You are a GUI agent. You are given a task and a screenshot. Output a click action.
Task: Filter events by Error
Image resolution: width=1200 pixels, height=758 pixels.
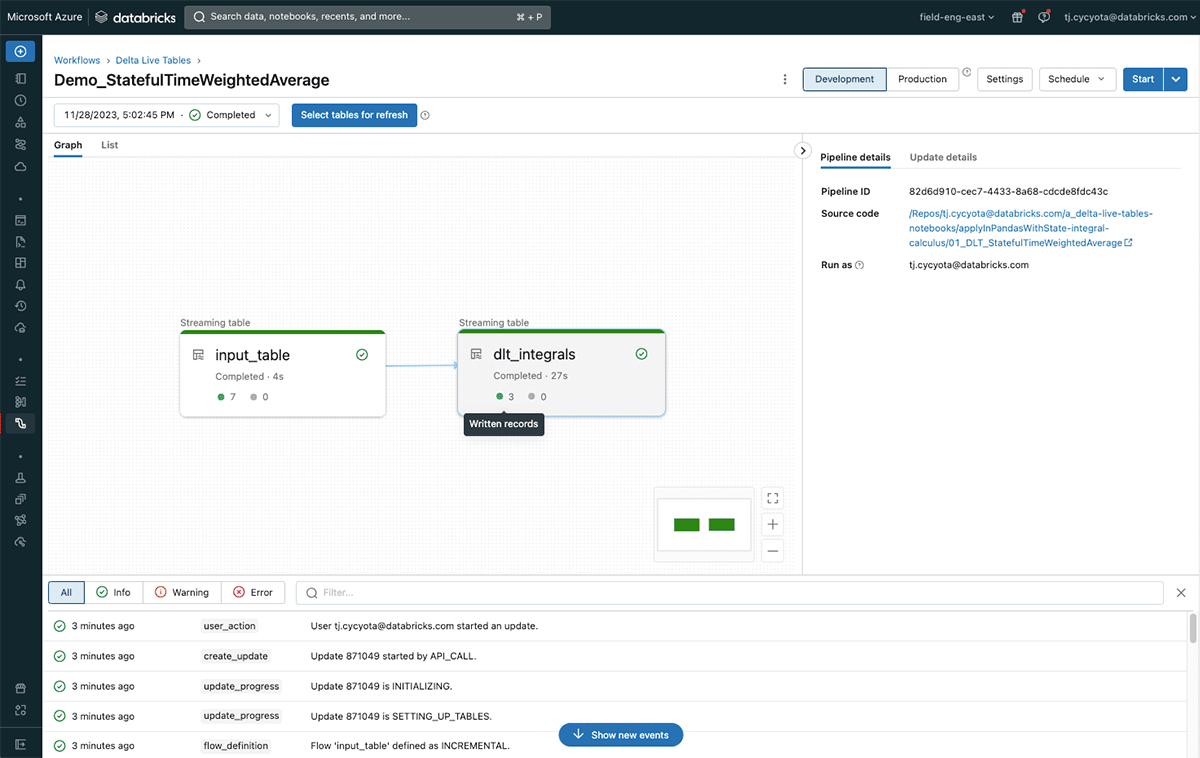(x=253, y=592)
